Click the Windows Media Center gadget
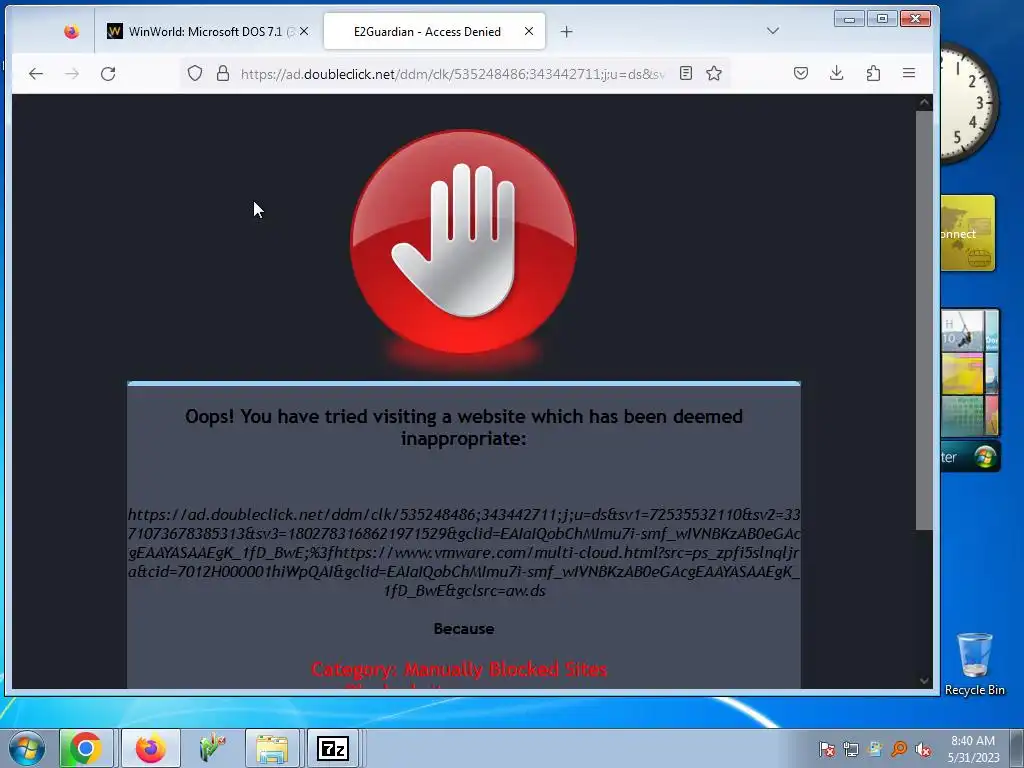1024x768 pixels. (970, 456)
